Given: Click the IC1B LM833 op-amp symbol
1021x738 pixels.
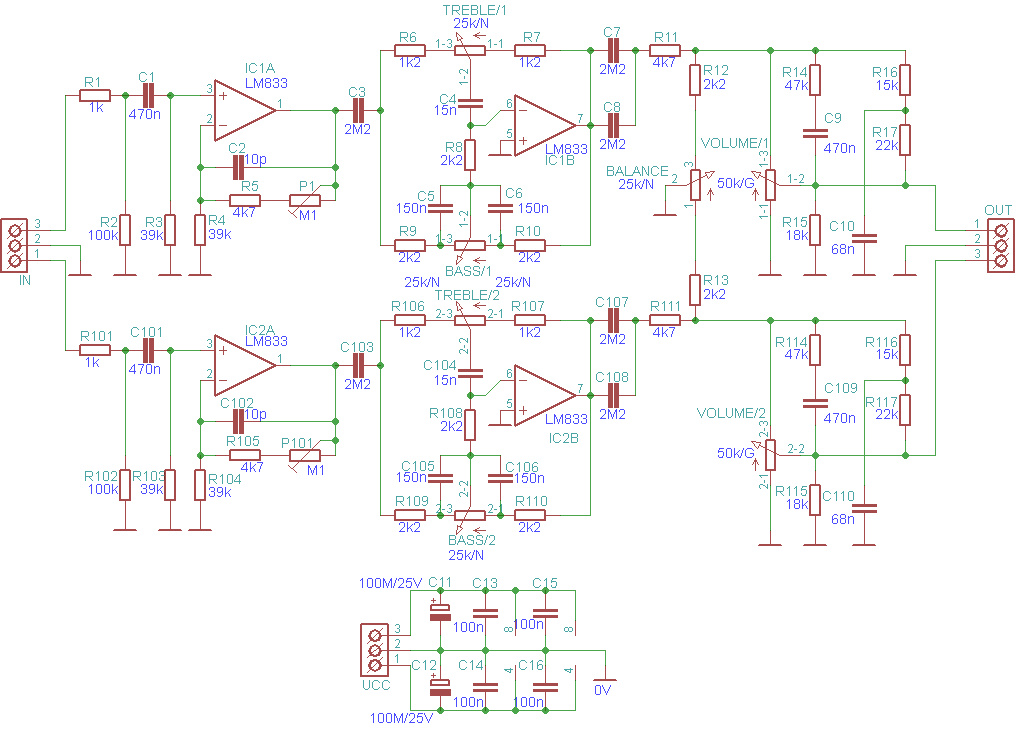Looking at the screenshot, I should pos(545,125).
